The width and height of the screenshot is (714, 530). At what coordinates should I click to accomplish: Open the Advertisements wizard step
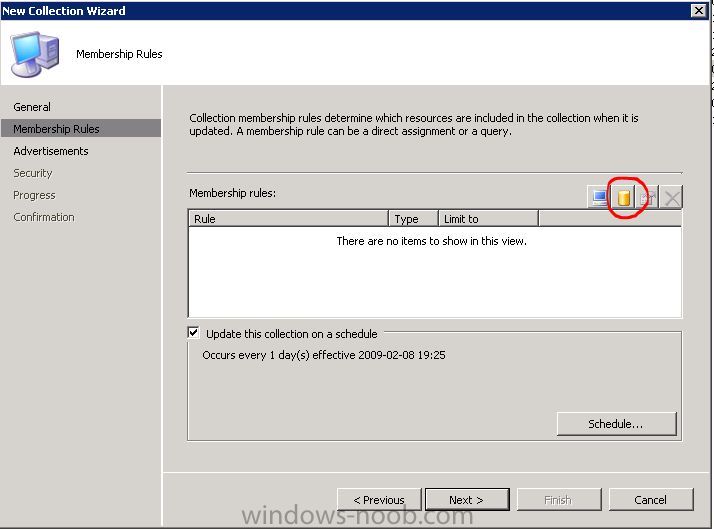click(x=51, y=151)
